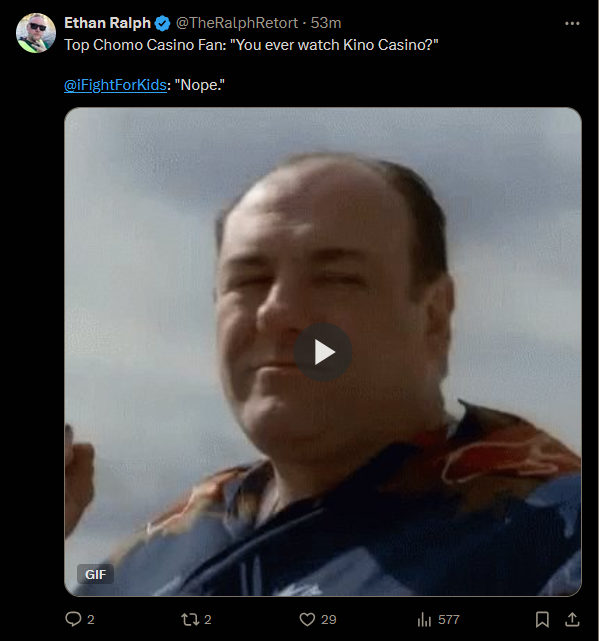Open the share upload arrow icon
Image resolution: width=599 pixels, height=641 pixels.
572,619
